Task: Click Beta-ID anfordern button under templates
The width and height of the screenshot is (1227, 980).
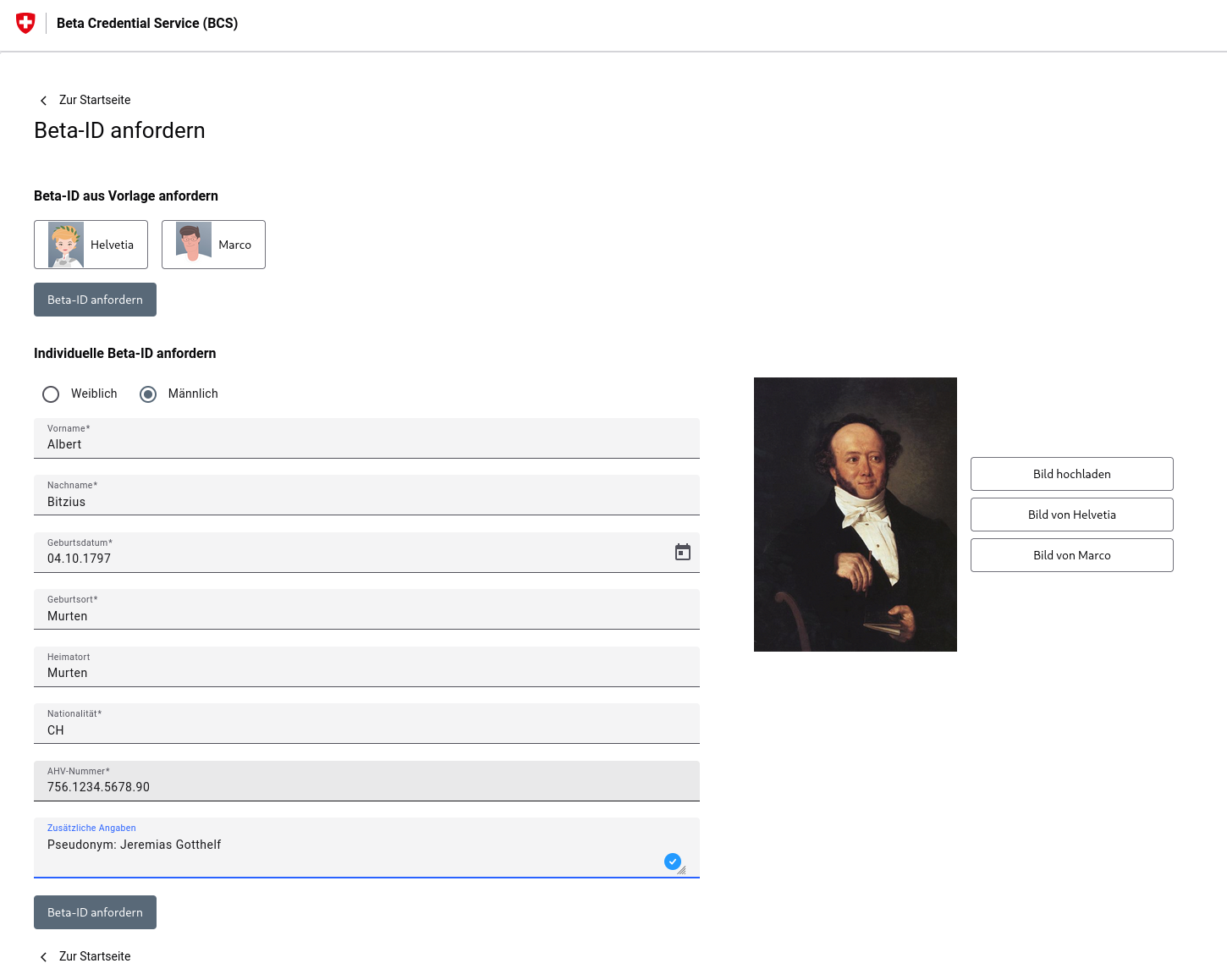Action: point(95,300)
